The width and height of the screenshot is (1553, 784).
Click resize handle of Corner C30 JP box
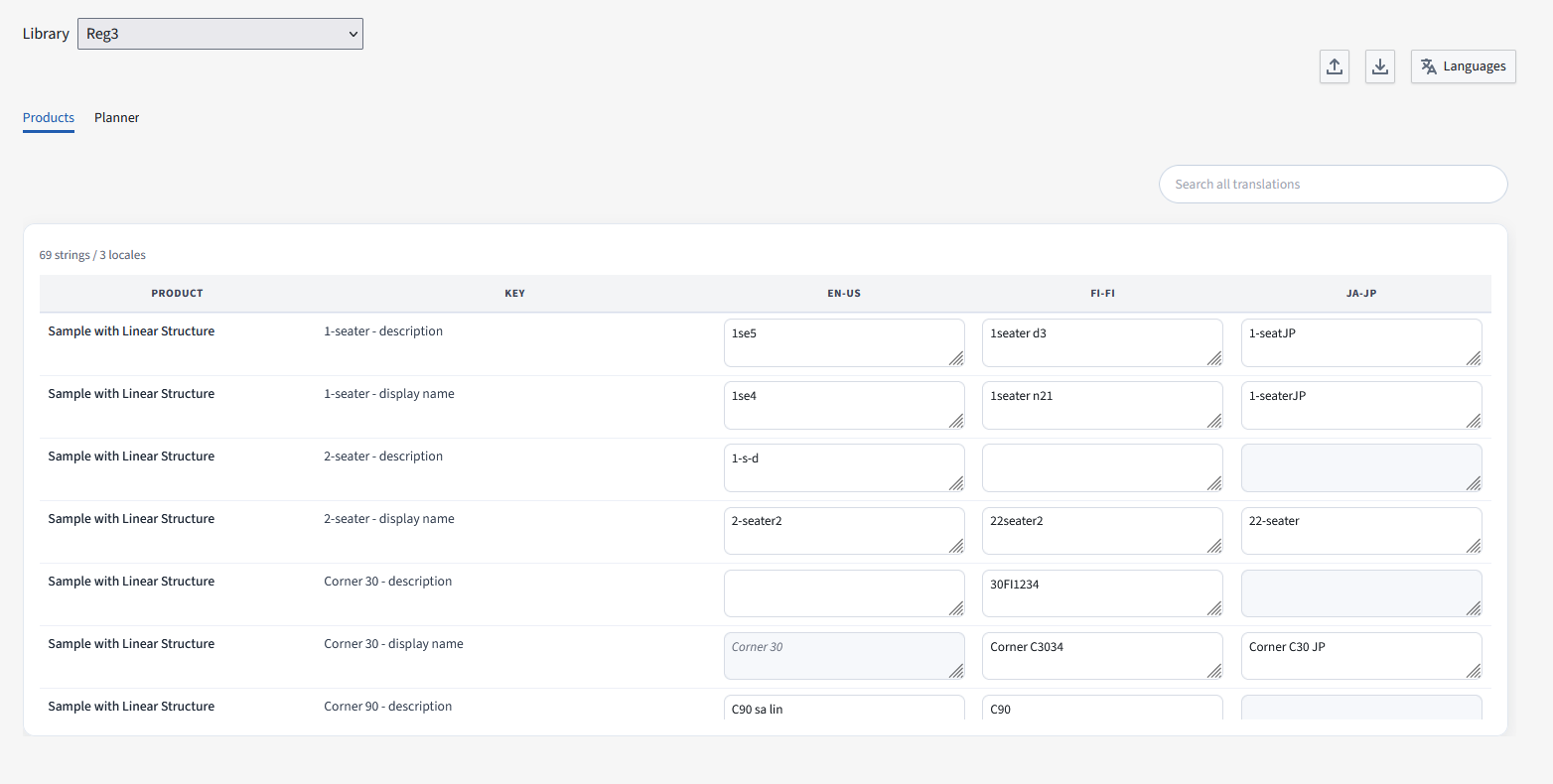pos(1474,671)
